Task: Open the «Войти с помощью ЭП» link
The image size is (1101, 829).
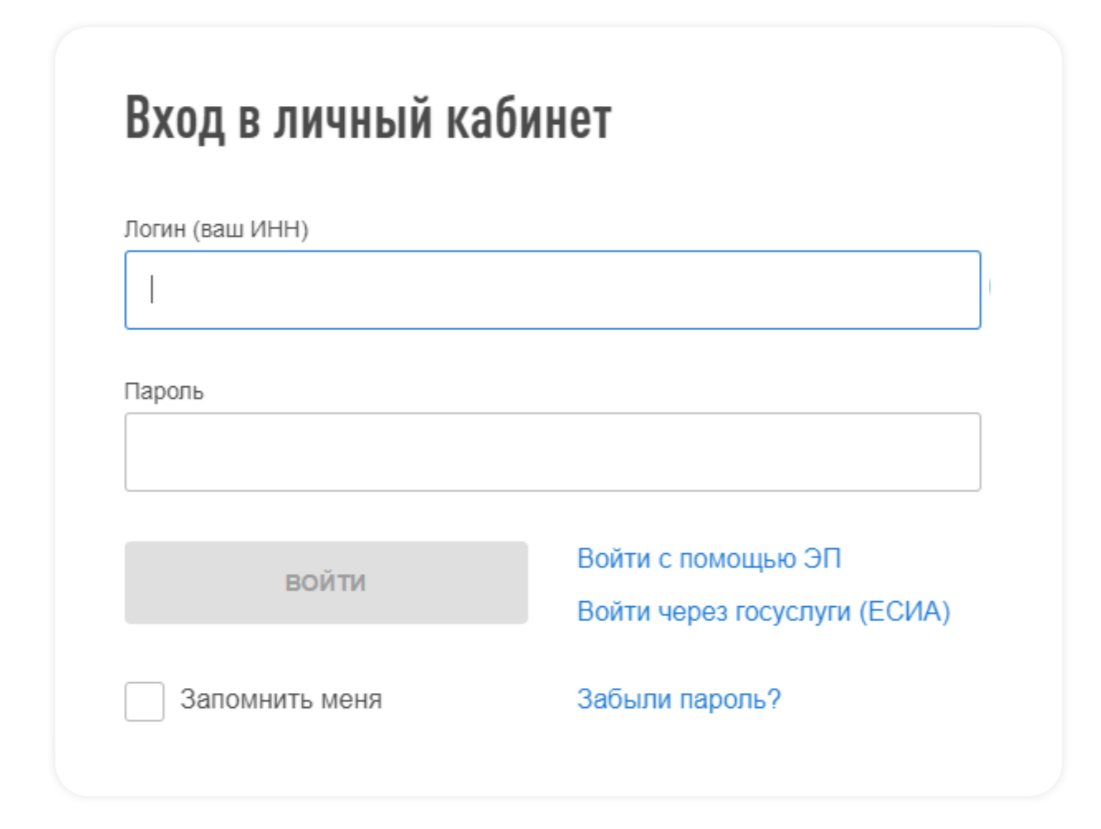Action: click(x=709, y=559)
